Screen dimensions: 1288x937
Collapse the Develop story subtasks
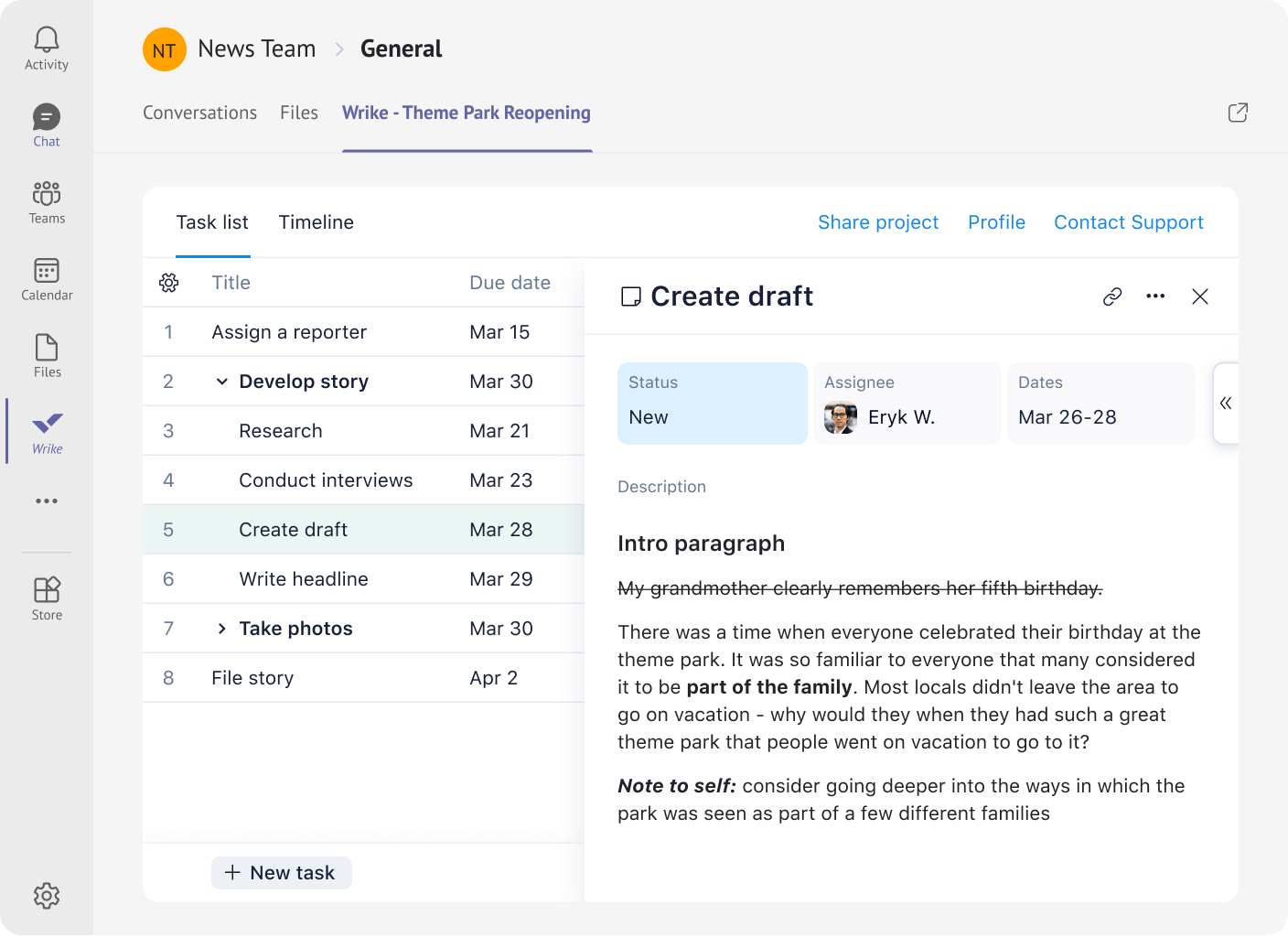tap(221, 382)
